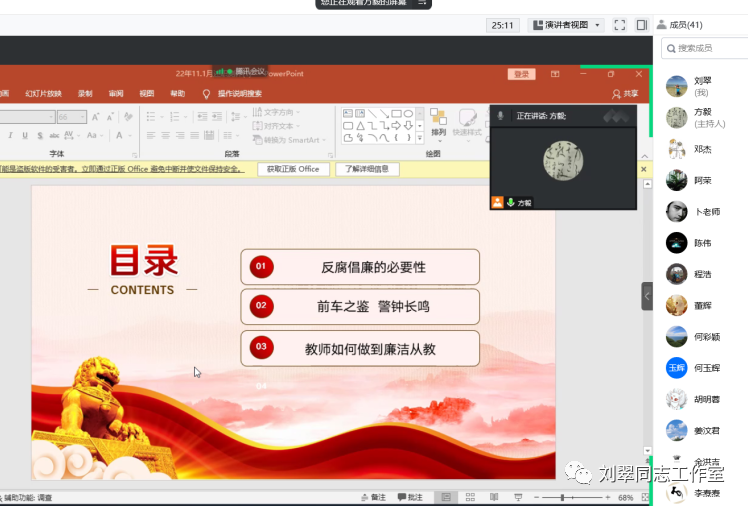Select the text box shape icon

tap(348, 114)
